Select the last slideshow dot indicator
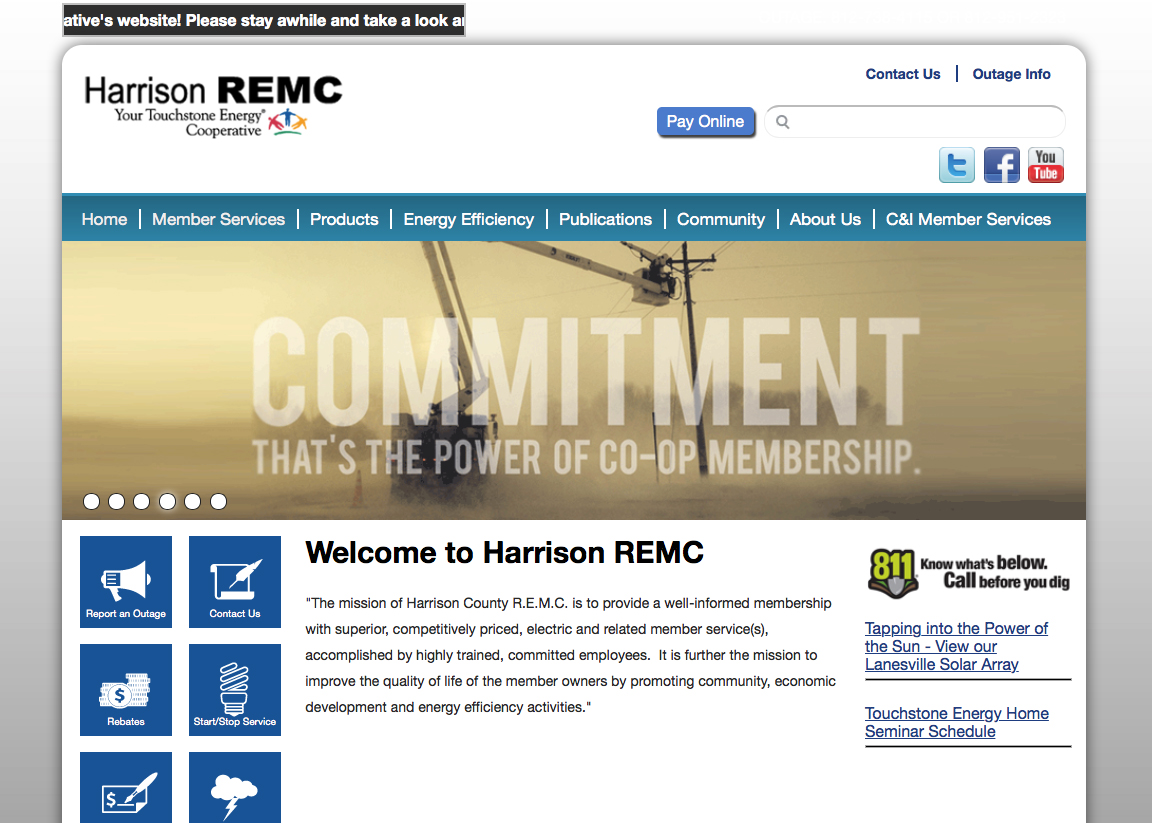 (218, 502)
